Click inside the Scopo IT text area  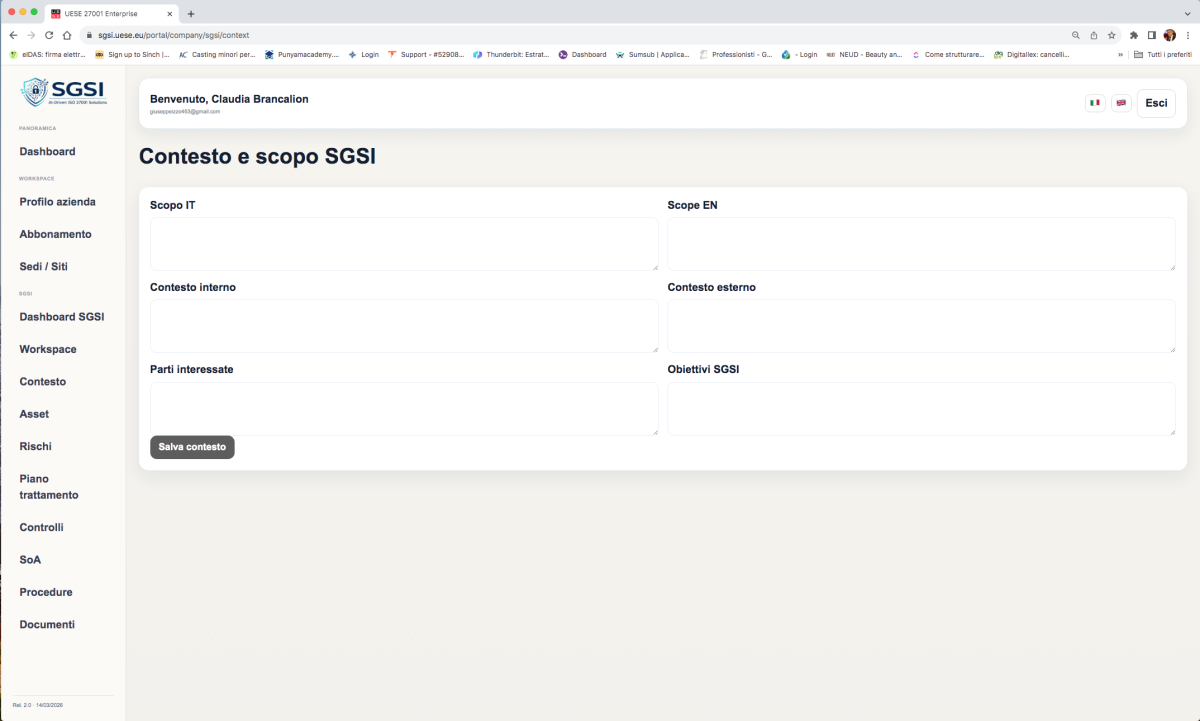pyautogui.click(x=403, y=243)
